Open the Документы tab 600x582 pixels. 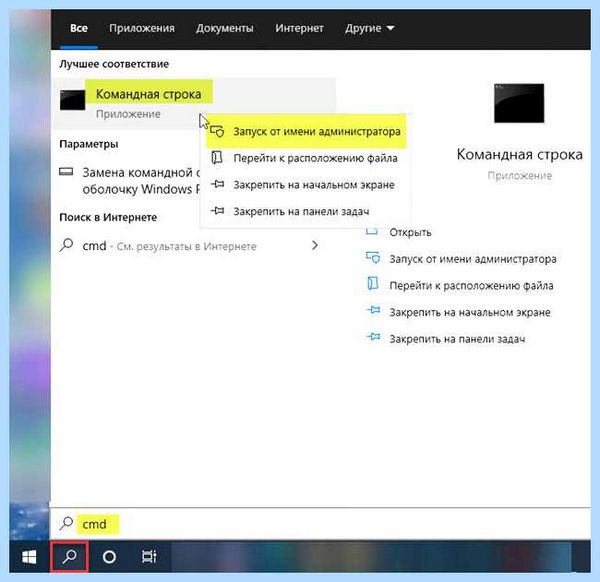click(x=225, y=28)
